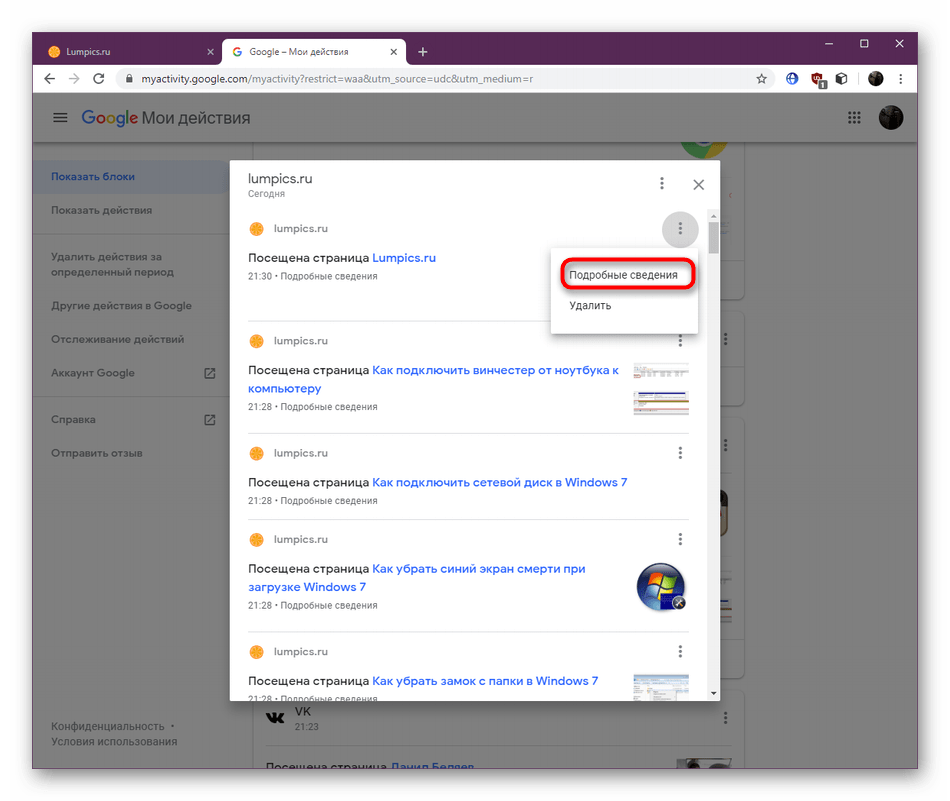Open a new browser tab
The image size is (950, 801).
click(423, 52)
